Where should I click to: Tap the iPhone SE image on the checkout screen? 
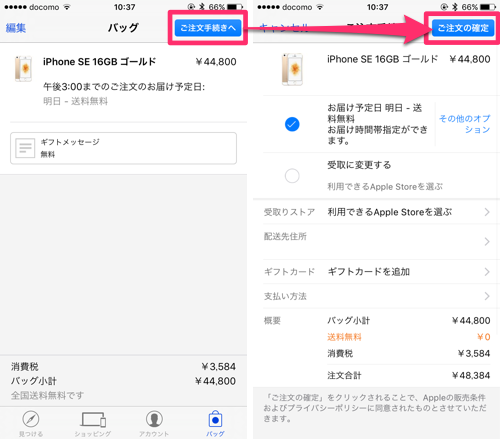pos(292,69)
